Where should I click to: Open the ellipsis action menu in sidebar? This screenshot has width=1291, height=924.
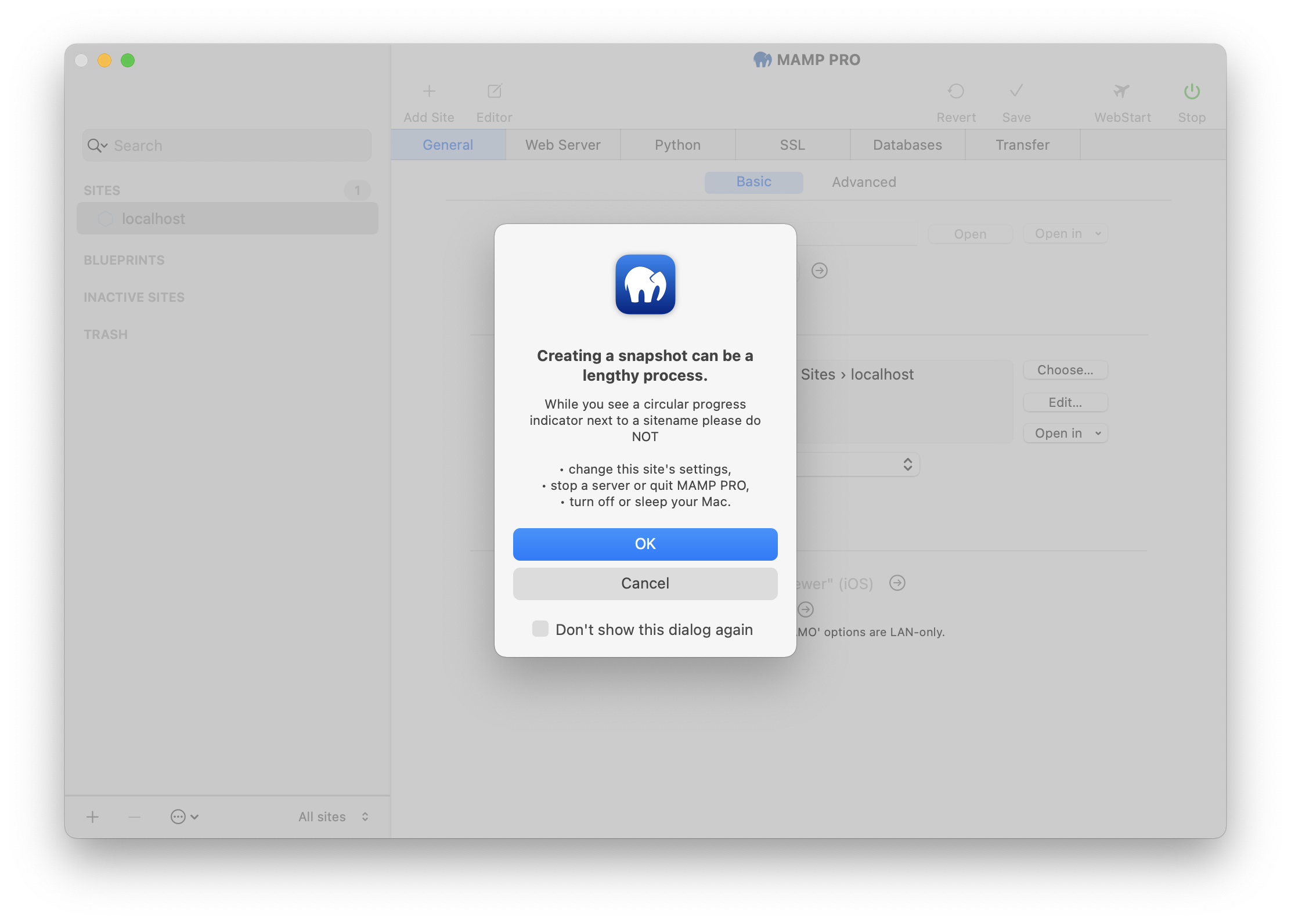tap(184, 817)
